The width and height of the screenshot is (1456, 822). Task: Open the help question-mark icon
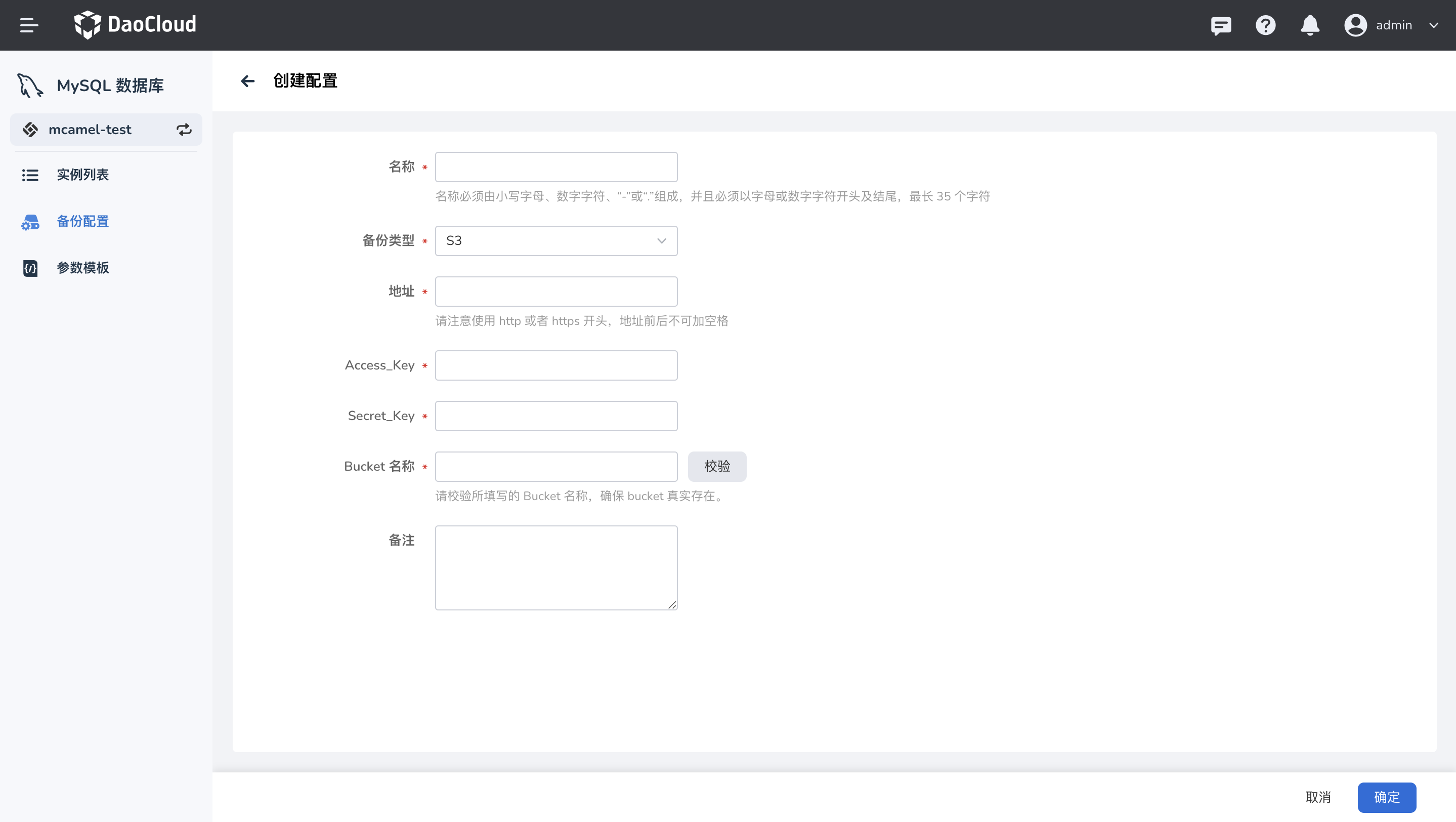pyautogui.click(x=1265, y=25)
